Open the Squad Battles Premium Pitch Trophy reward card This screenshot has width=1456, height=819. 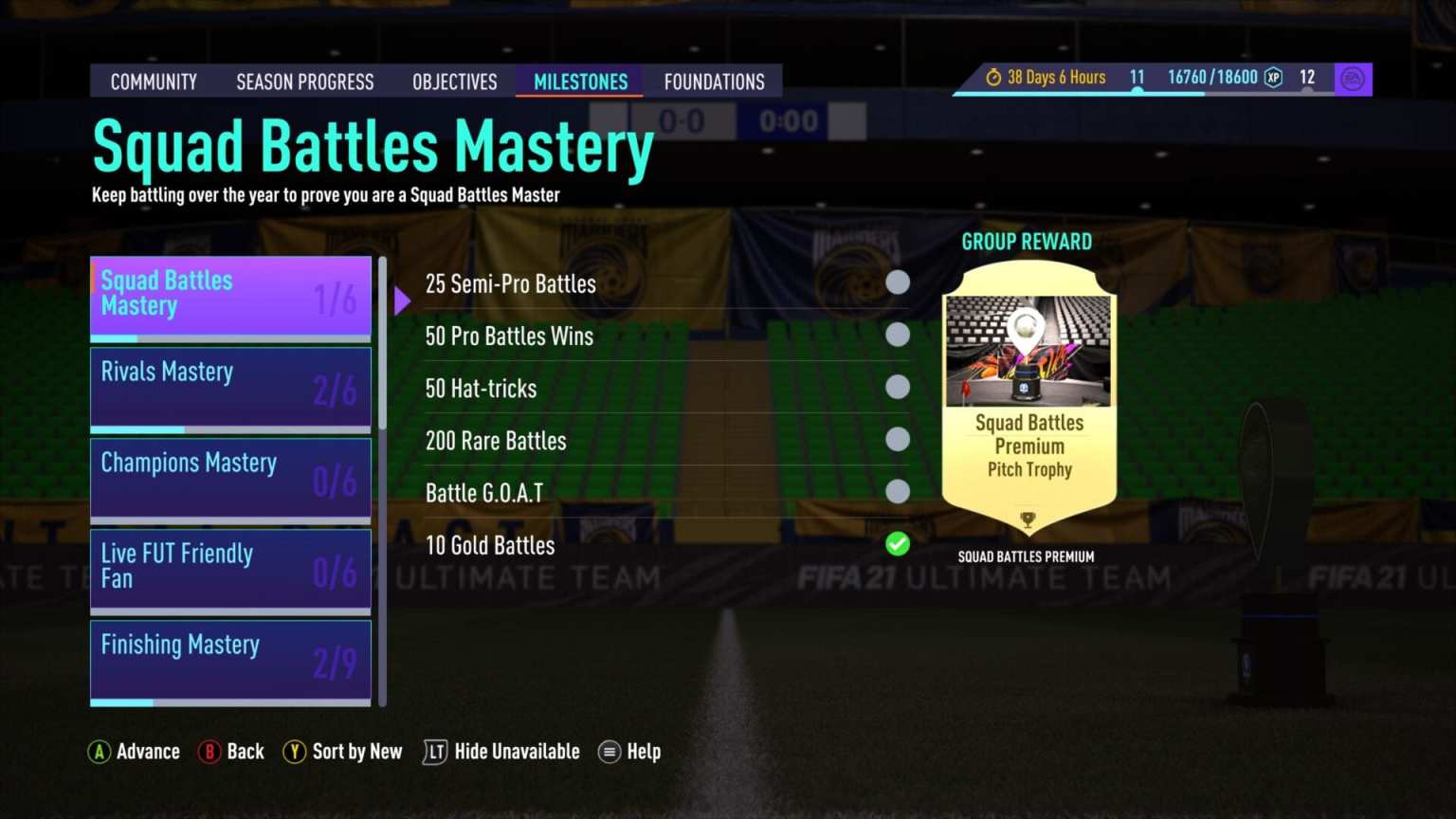(1028, 398)
